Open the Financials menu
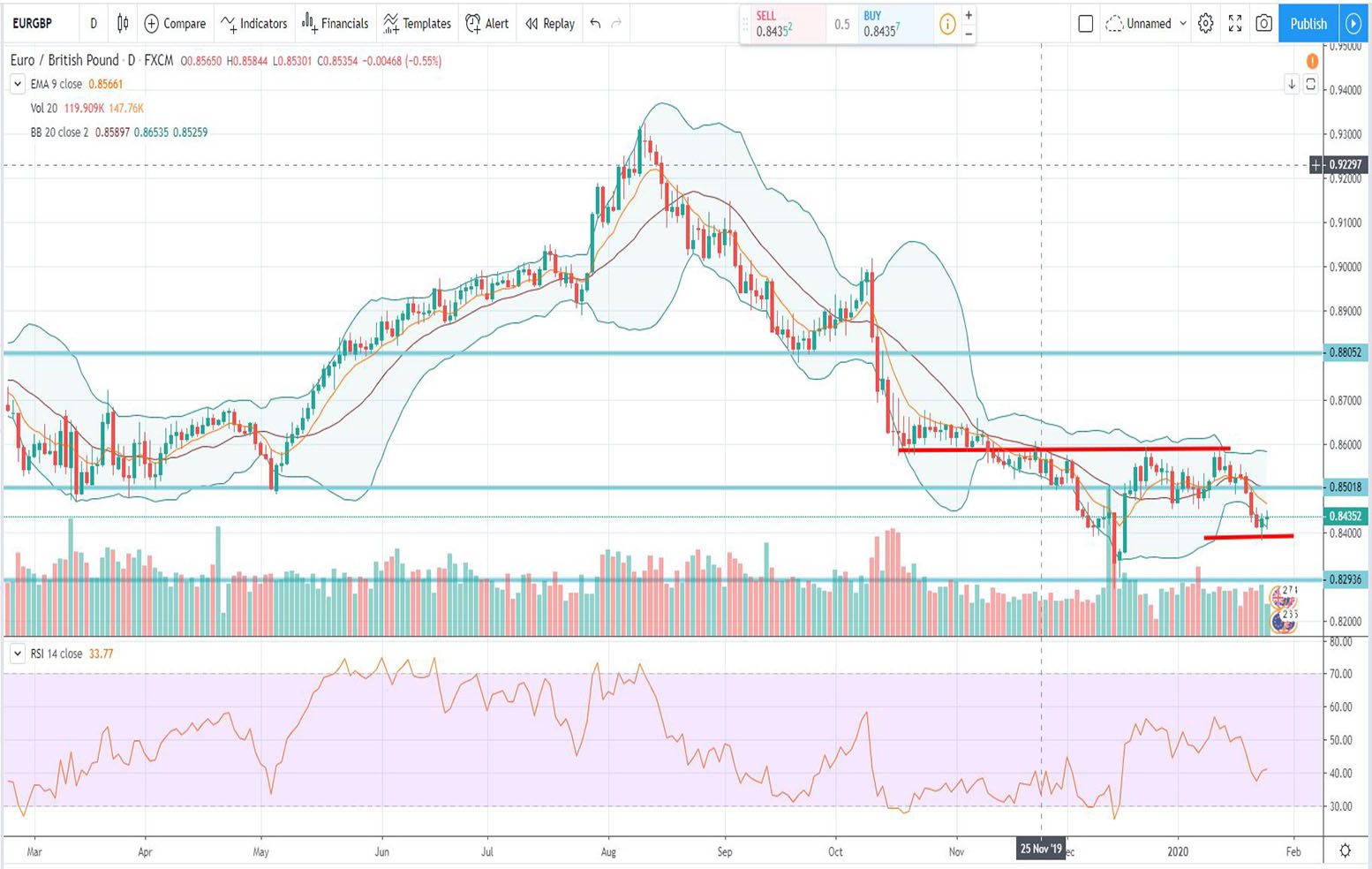The width and height of the screenshot is (1372, 869). 335,24
